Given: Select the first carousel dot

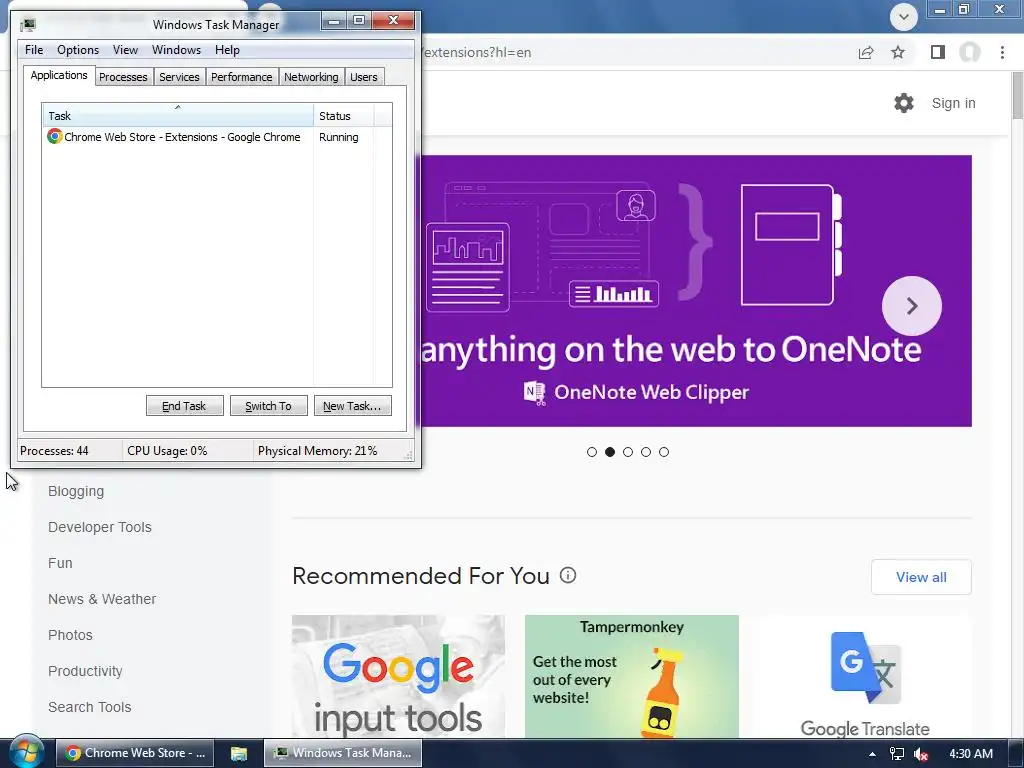Looking at the screenshot, I should (x=592, y=452).
